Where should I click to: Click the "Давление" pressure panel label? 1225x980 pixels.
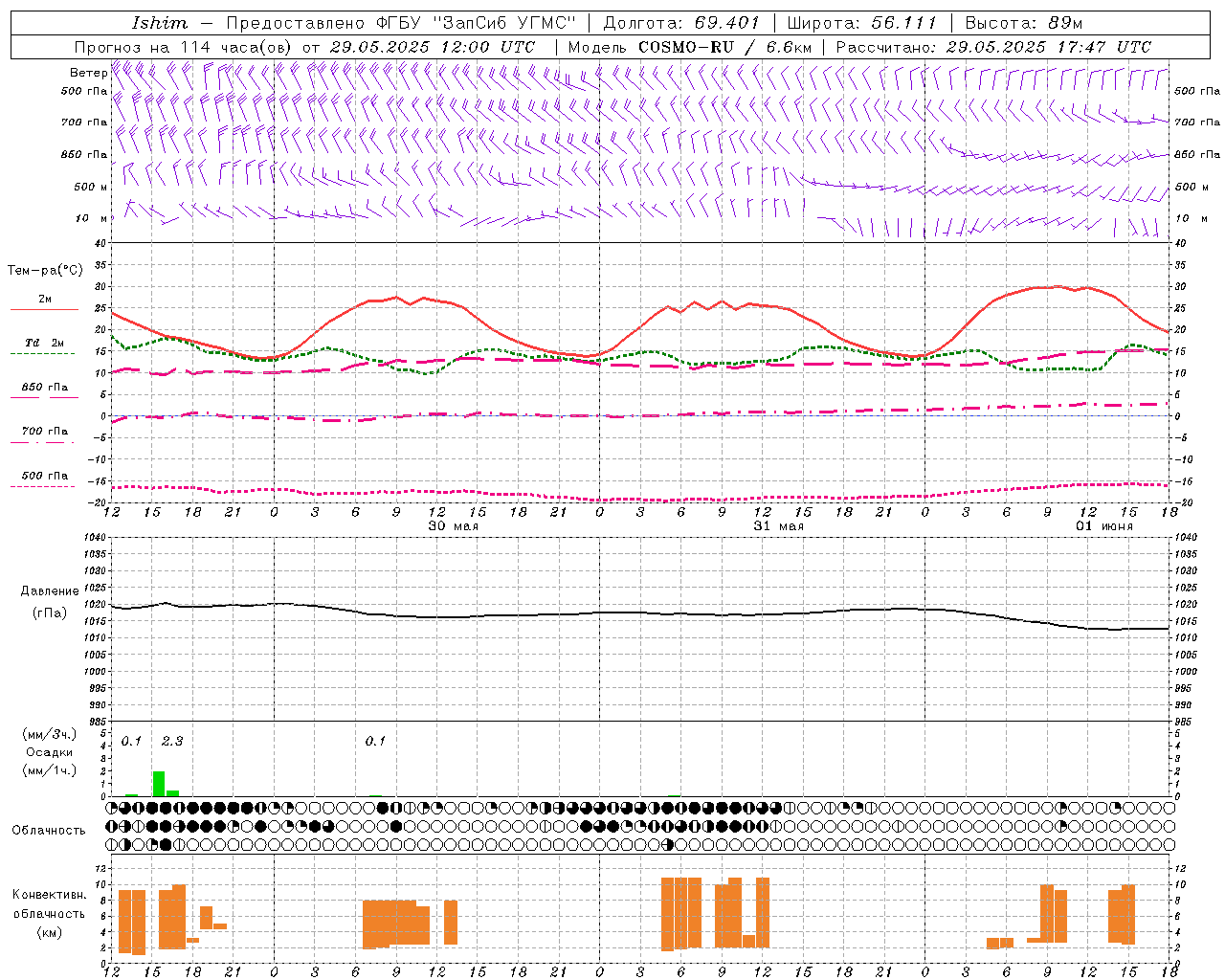click(x=49, y=591)
